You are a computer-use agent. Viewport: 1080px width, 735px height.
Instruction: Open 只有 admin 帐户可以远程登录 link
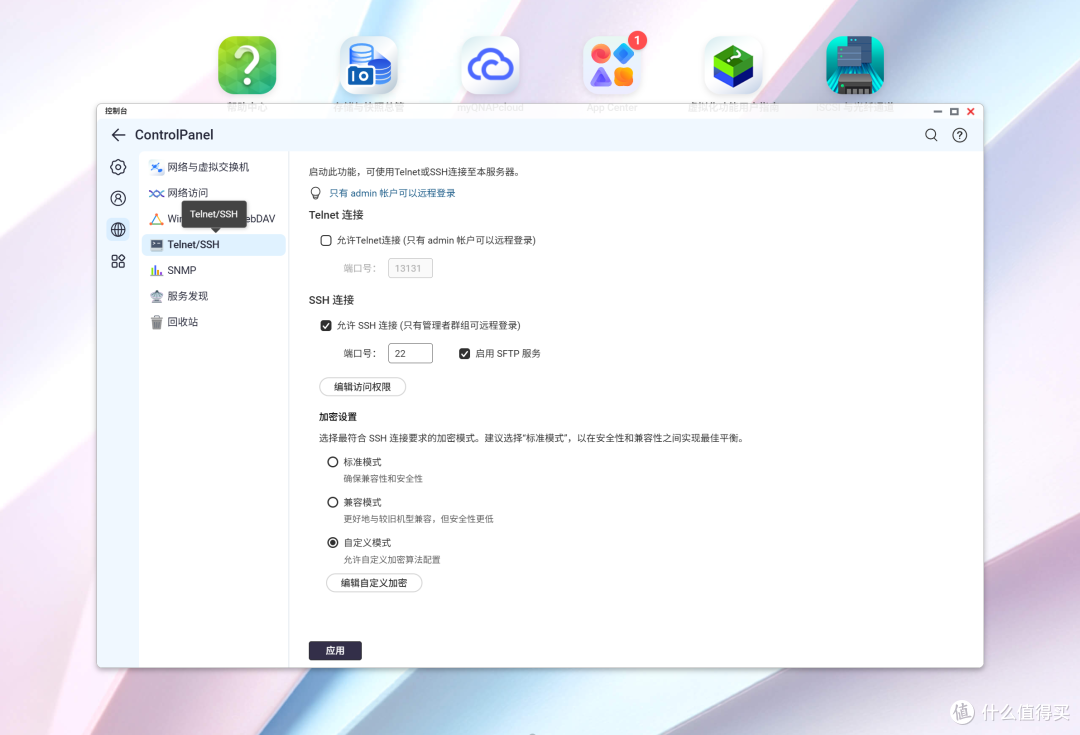pos(392,194)
